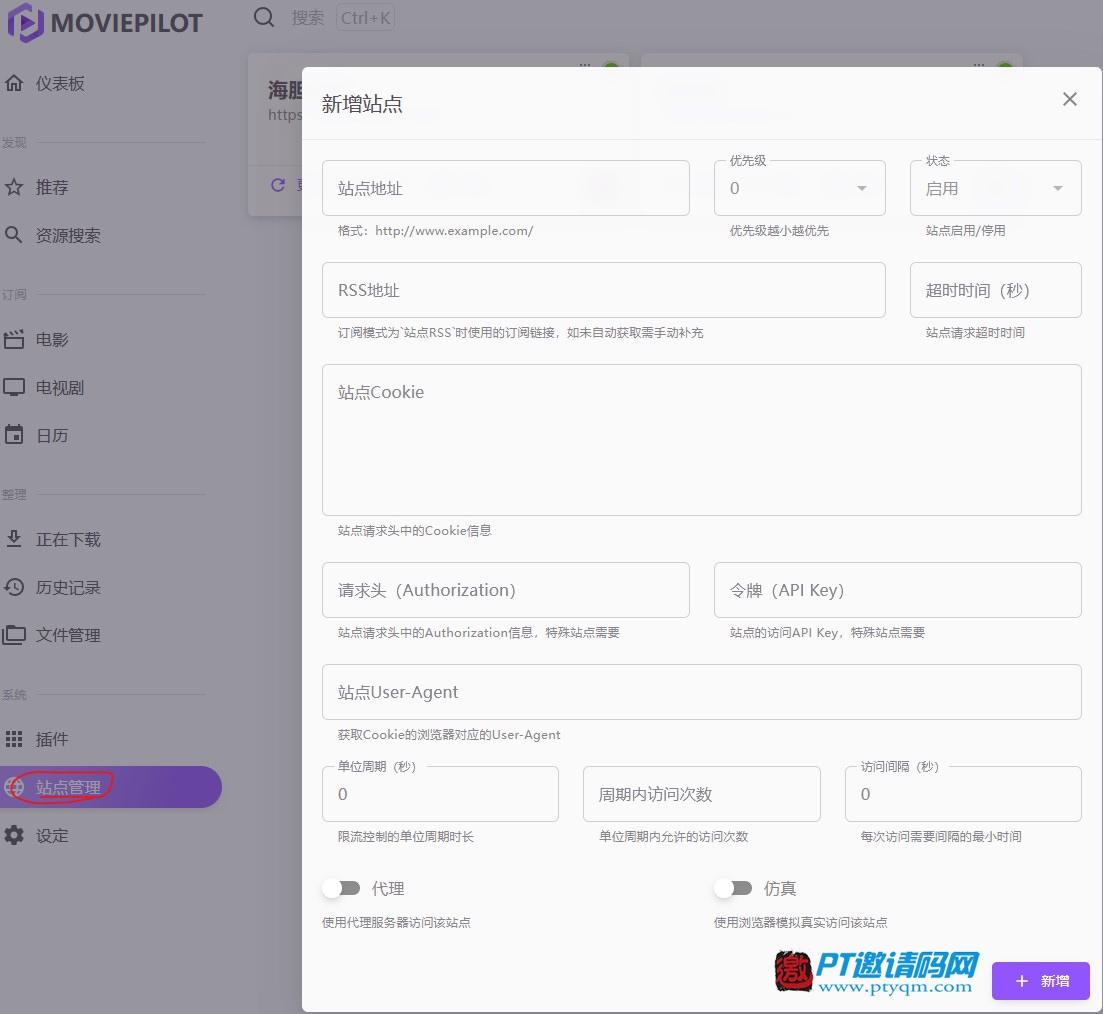Go to 历史记录 in the sidebar
Viewport: 1103px width, 1014px height.
tap(68, 587)
